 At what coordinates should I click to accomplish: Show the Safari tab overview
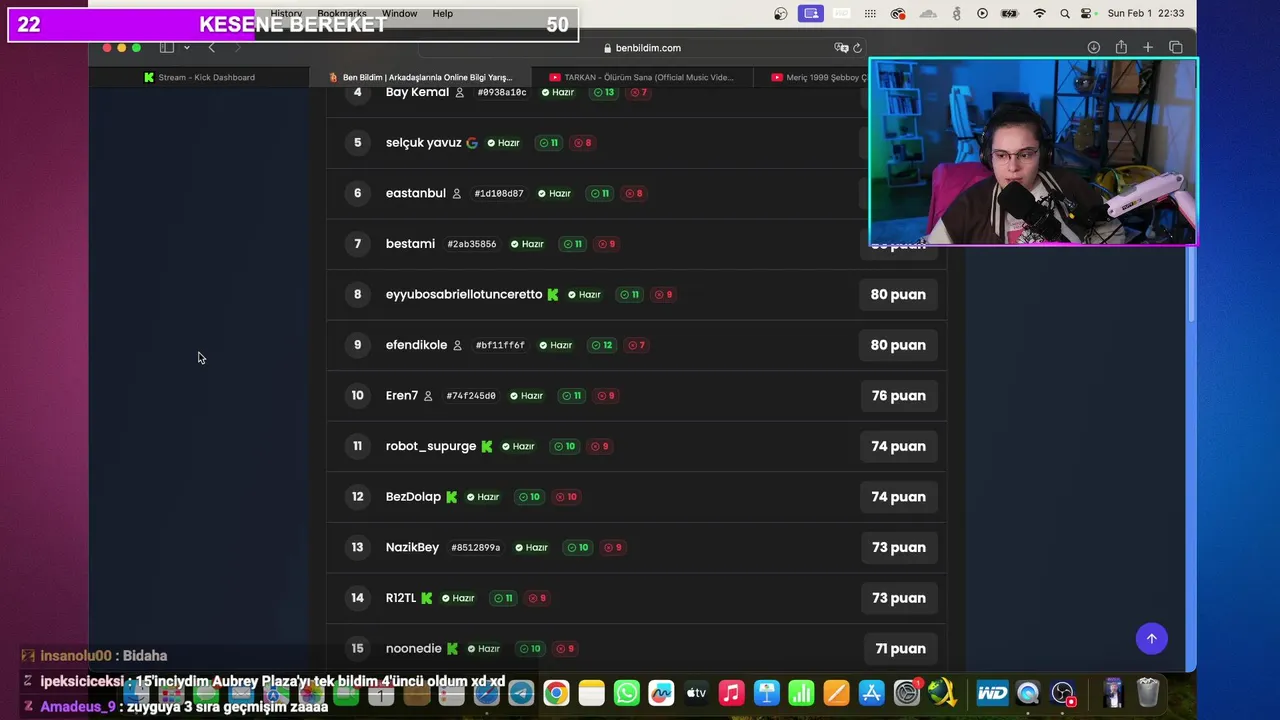pyautogui.click(x=1175, y=47)
